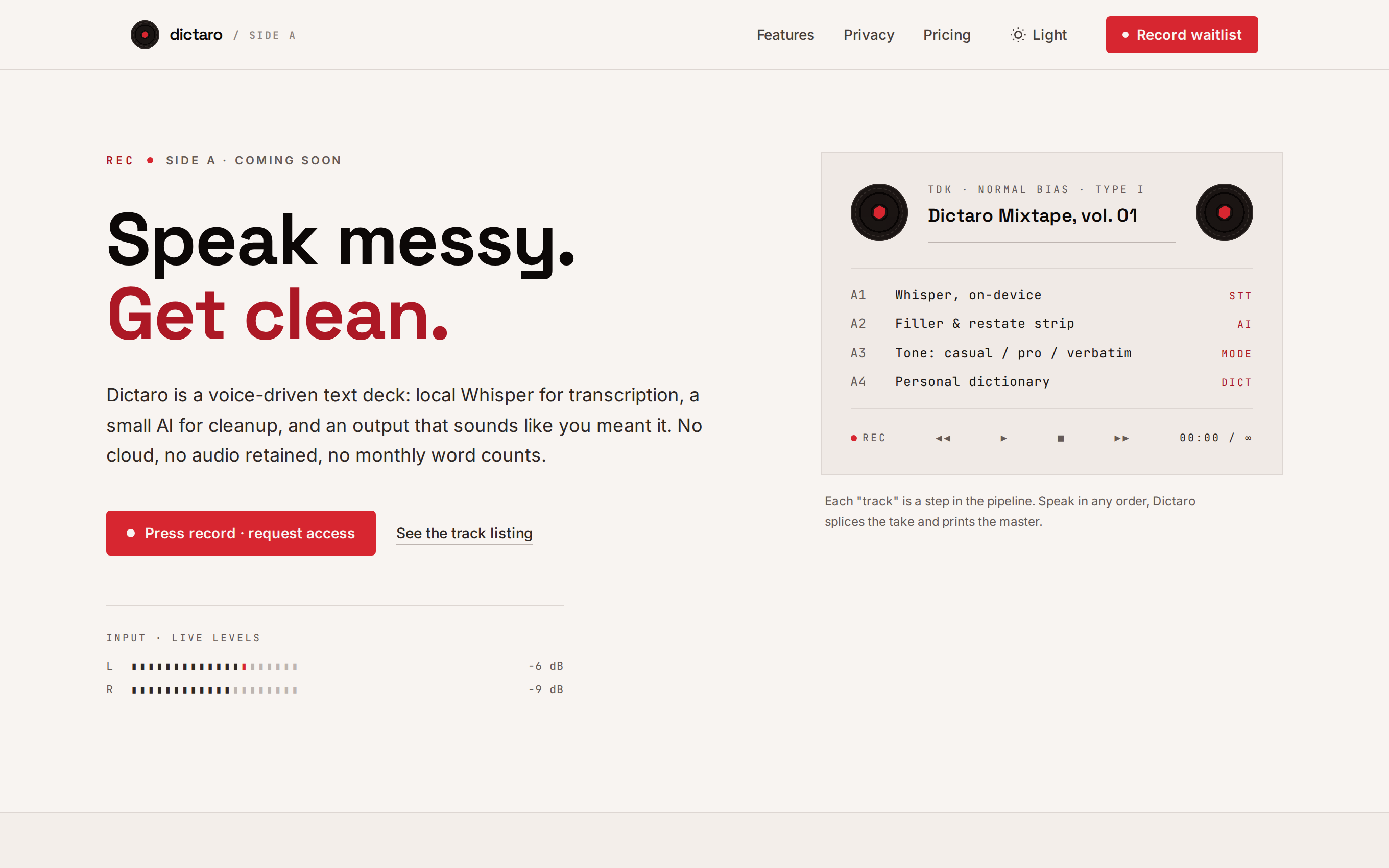Click the dictaro vinyl logo icon
Screen dimensions: 1389x868
tap(145, 35)
